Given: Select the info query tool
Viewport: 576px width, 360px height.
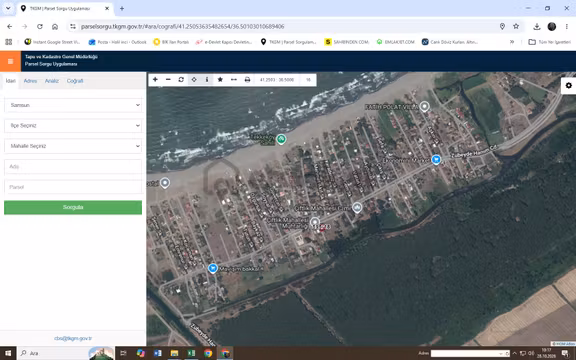Looking at the screenshot, I should tap(207, 79).
